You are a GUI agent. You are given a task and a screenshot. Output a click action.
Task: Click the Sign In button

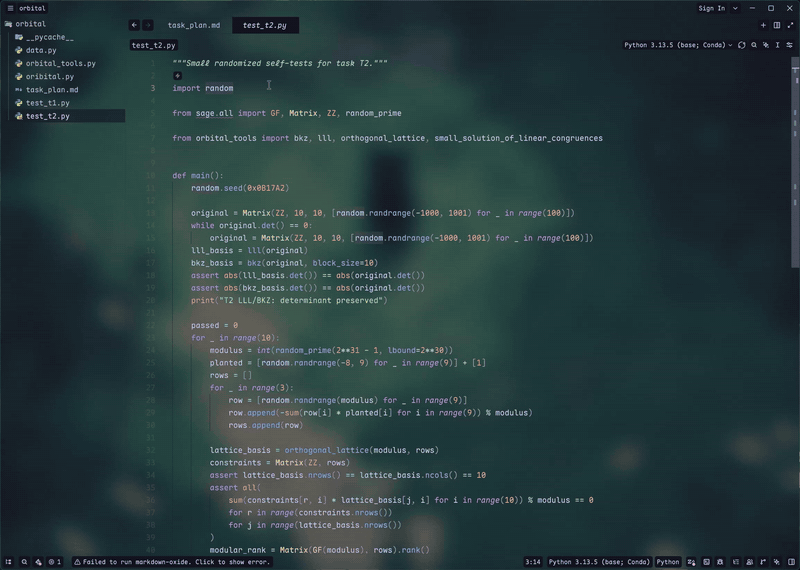pos(711,8)
